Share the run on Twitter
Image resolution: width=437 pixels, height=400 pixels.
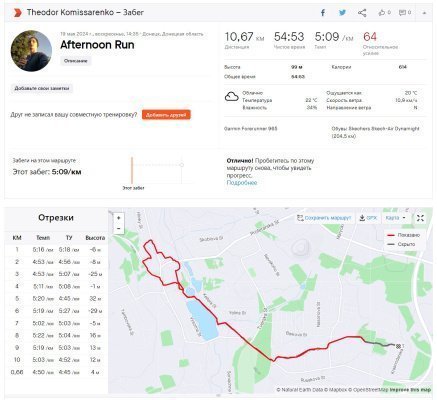pyautogui.click(x=342, y=13)
